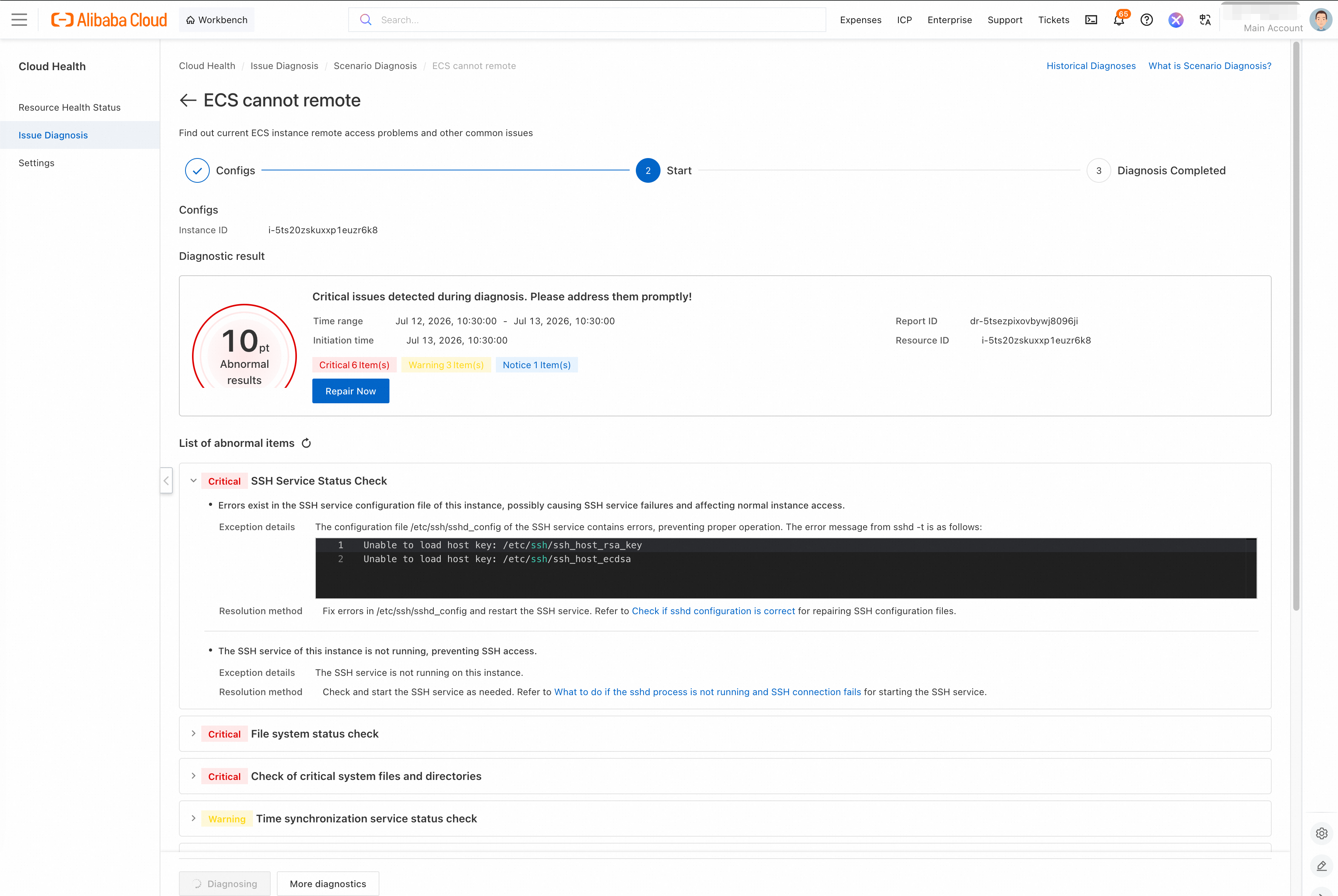Click the search magnifier icon
The image size is (1338, 896).
click(366, 20)
